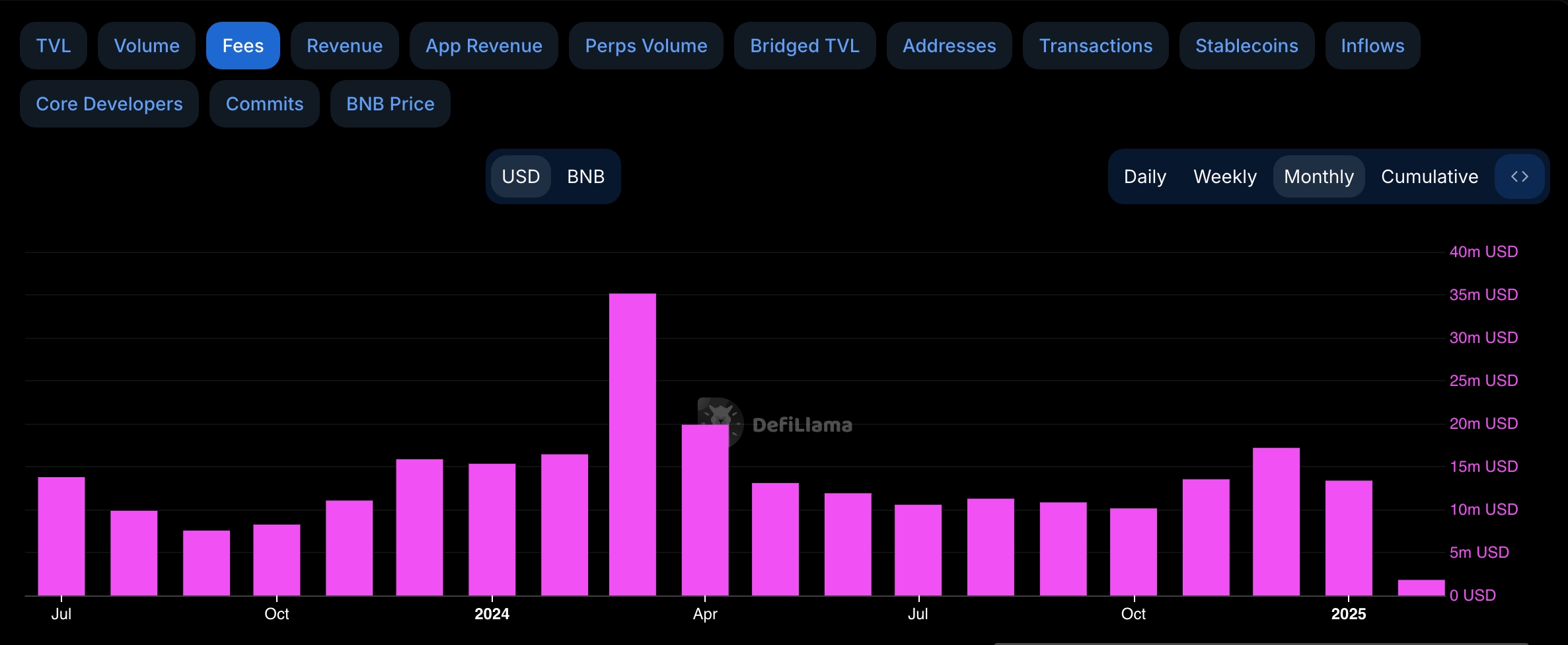
Task: Click the bar above the 2024 label
Action: (492, 529)
